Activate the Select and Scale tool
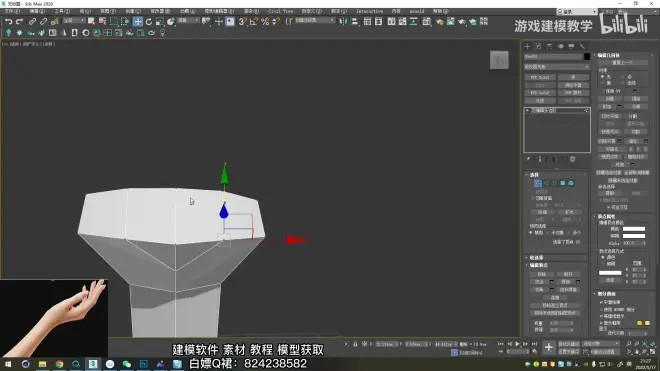This screenshot has height=371, width=660. [160, 21]
